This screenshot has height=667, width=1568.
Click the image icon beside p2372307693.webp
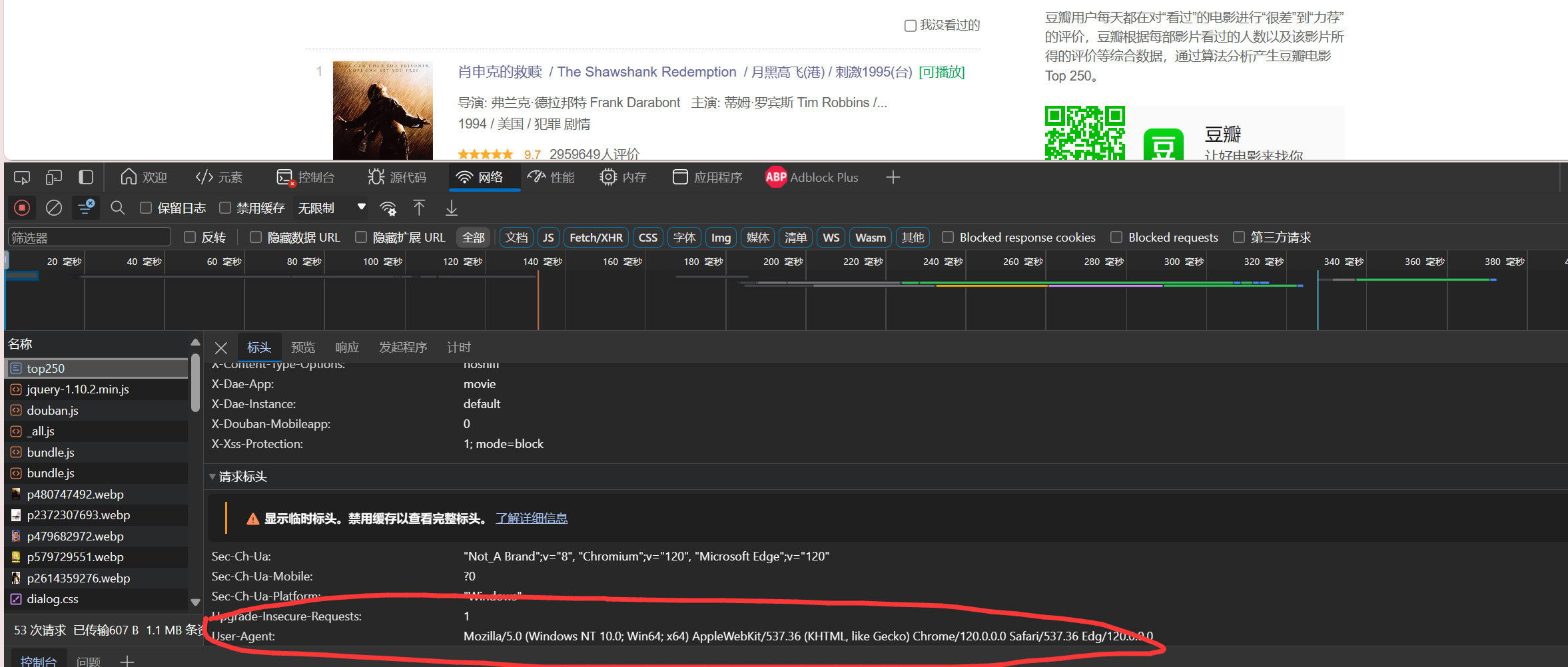click(x=16, y=515)
